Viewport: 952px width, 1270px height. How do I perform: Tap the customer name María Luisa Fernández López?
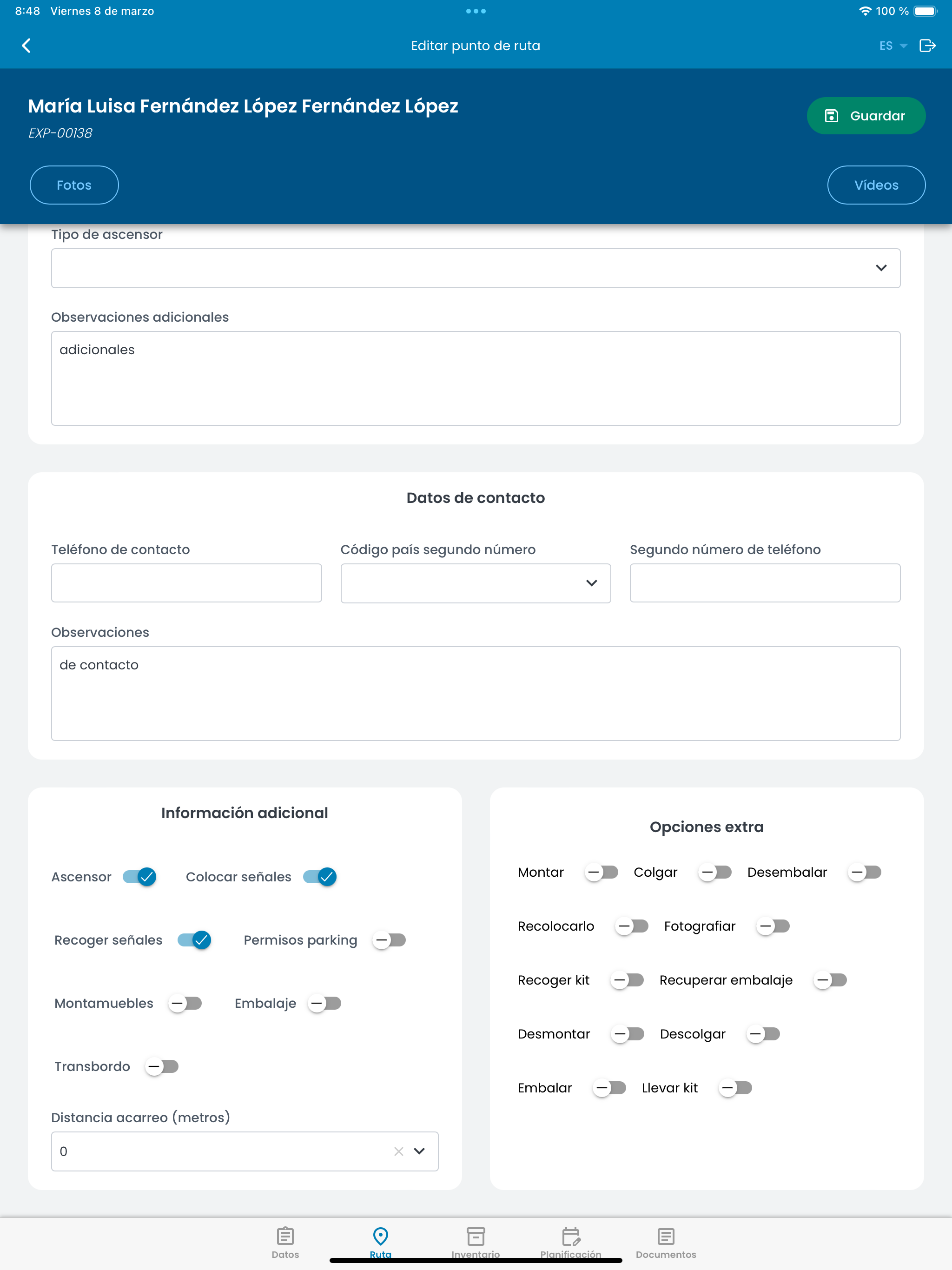tap(243, 106)
